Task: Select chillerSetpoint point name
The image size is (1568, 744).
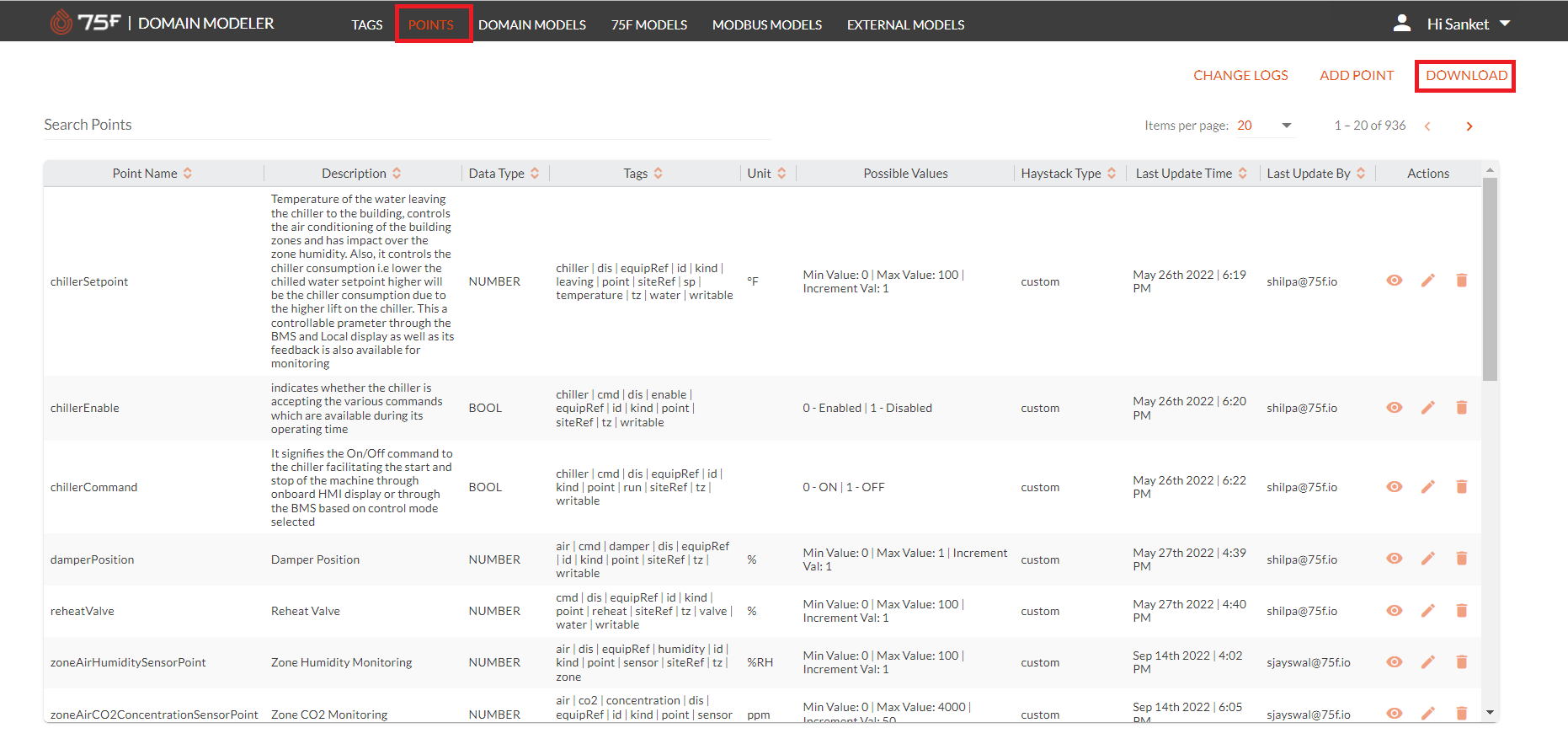Action: (x=89, y=281)
